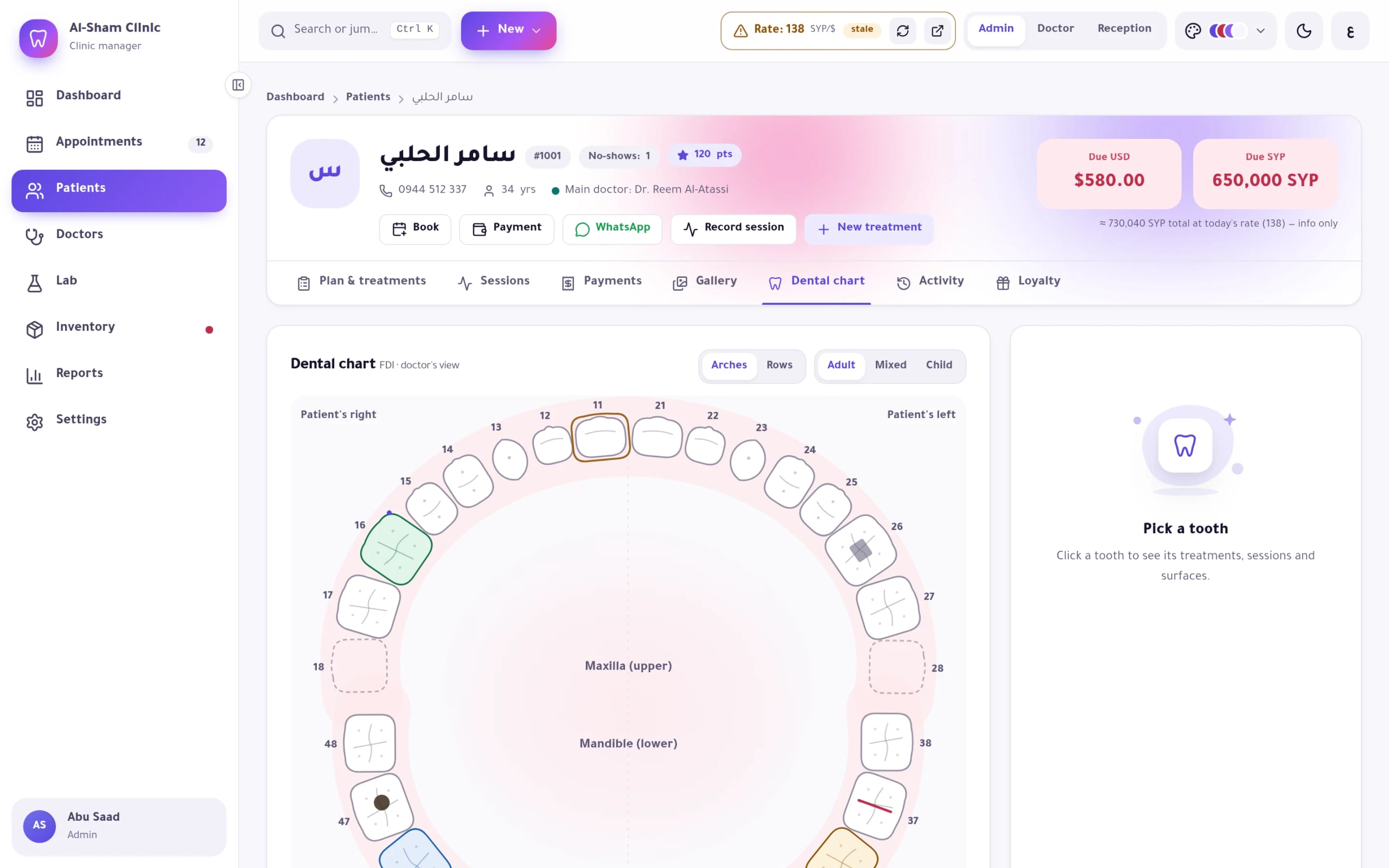Expand the theme palette dropdown chevron
Image resolution: width=1389 pixels, height=868 pixels.
(1260, 31)
